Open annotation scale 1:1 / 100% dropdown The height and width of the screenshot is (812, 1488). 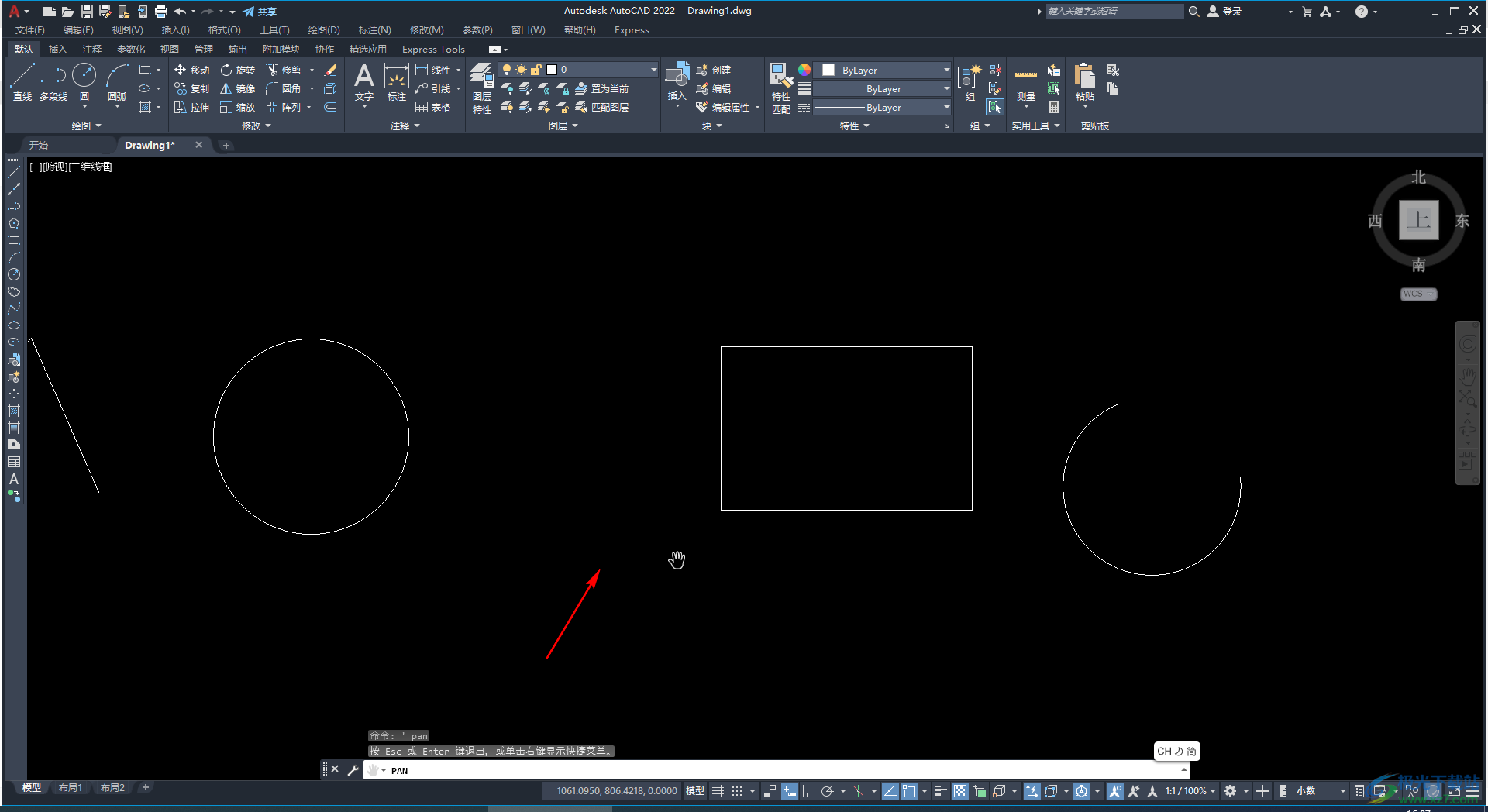tap(1190, 791)
